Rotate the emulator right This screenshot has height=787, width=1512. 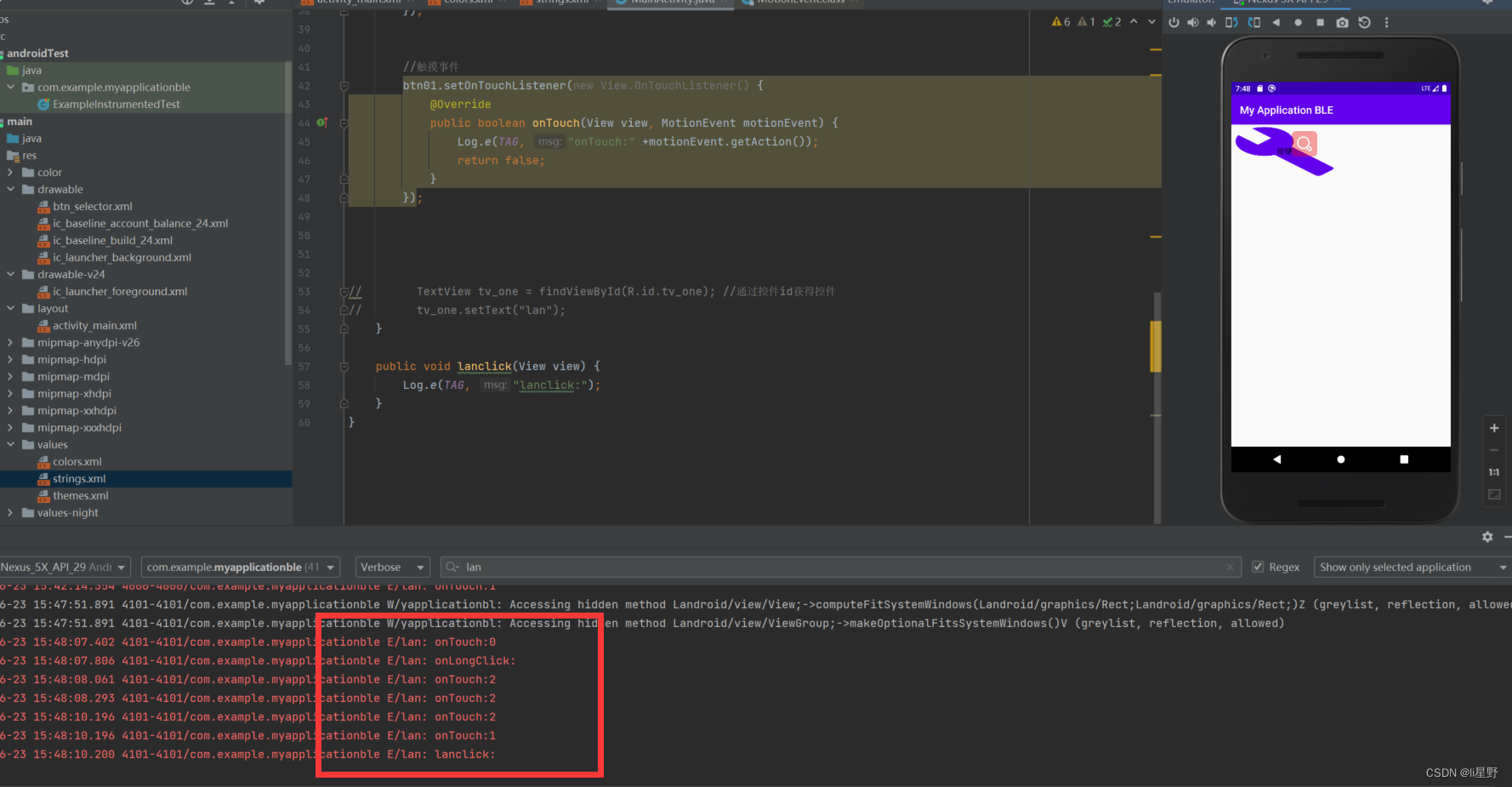point(1253,22)
